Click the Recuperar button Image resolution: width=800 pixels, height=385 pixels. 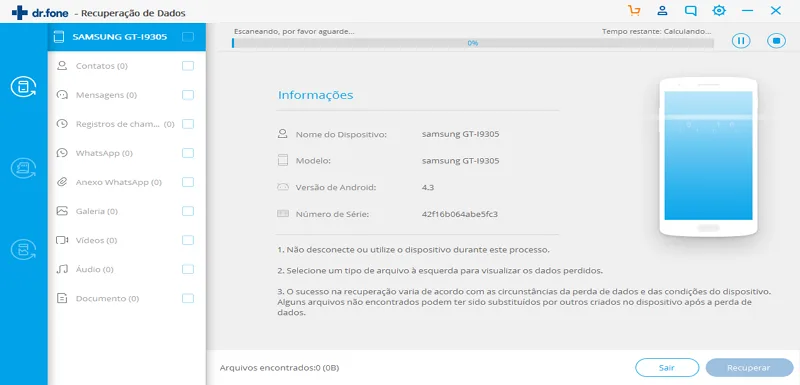749,367
